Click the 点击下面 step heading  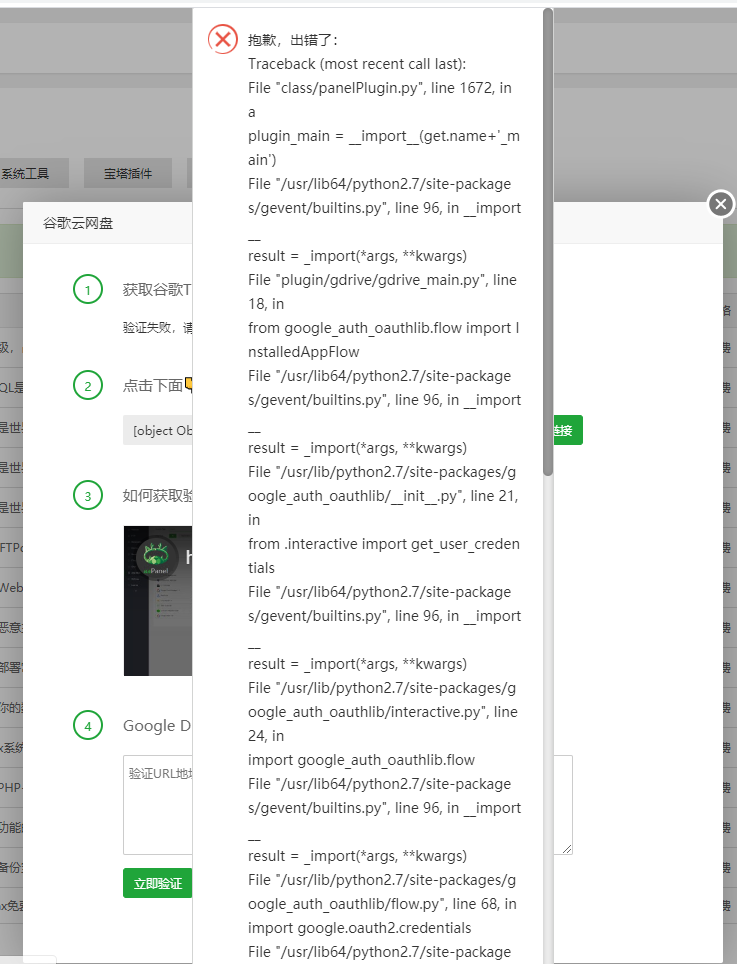pyautogui.click(x=157, y=385)
